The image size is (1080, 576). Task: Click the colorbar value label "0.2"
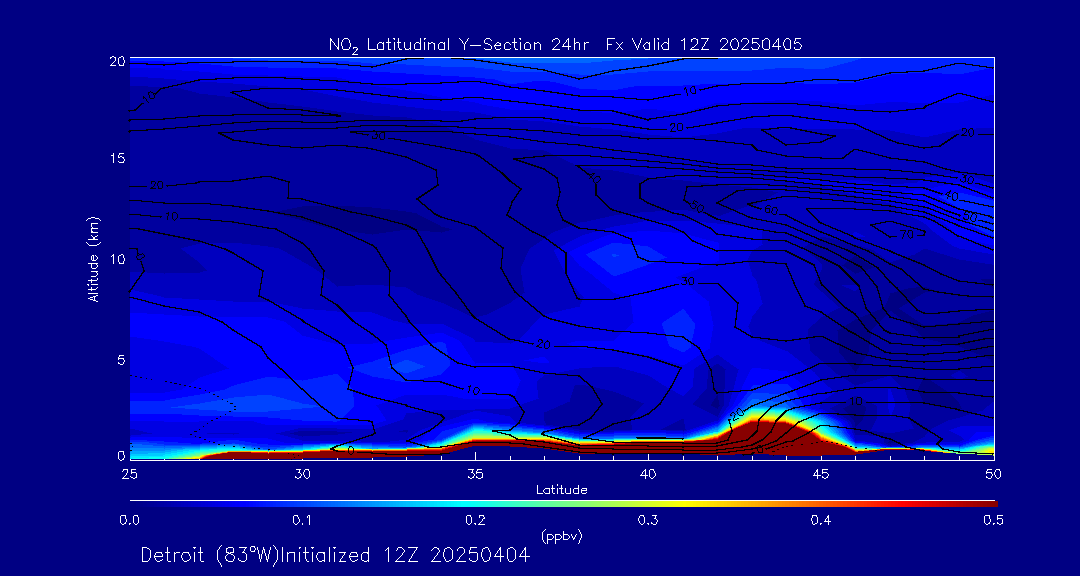475,521
